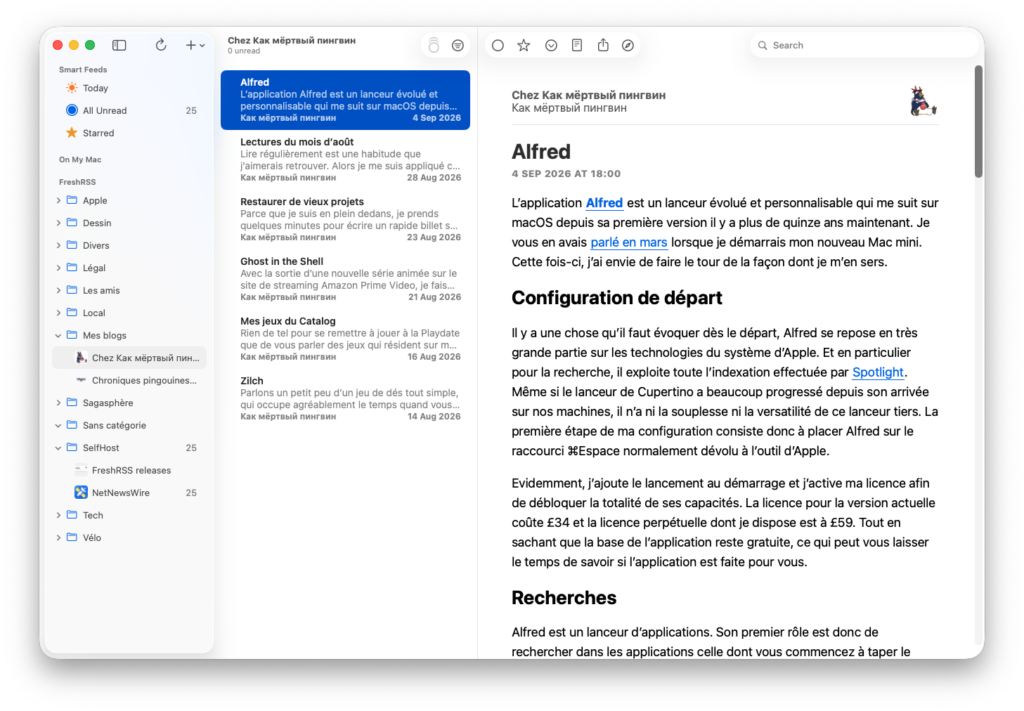Refresh all feeds with the reload icon
The width and height of the screenshot is (1024, 711).
tap(161, 45)
